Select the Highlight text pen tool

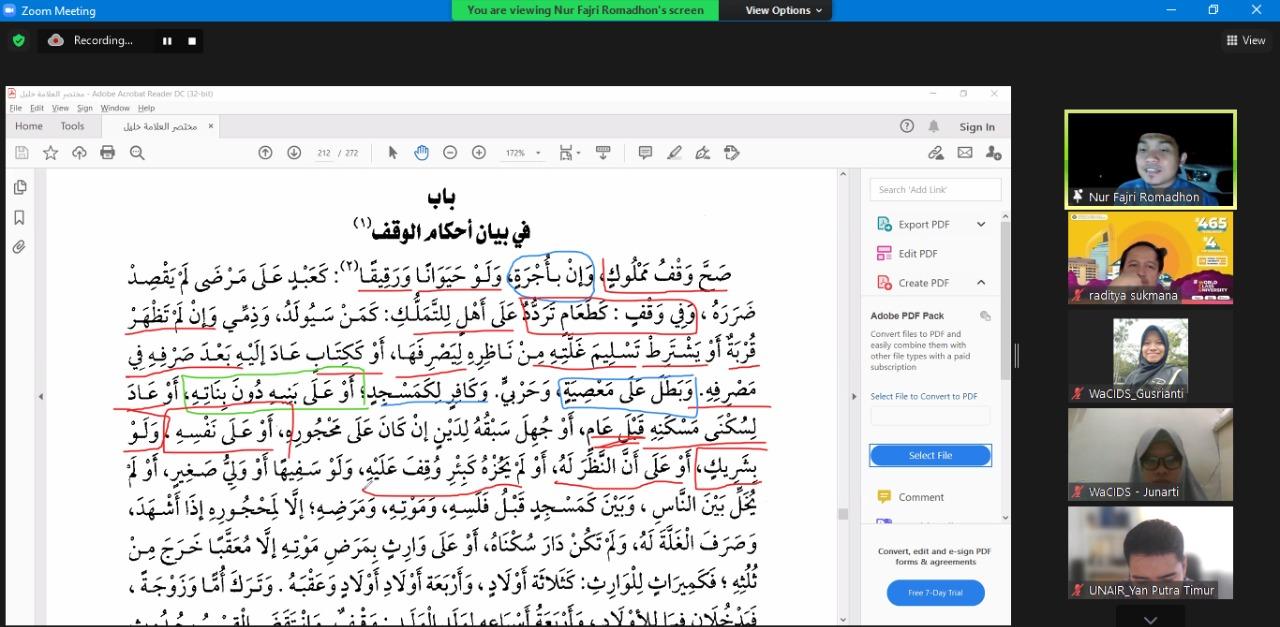tap(674, 153)
